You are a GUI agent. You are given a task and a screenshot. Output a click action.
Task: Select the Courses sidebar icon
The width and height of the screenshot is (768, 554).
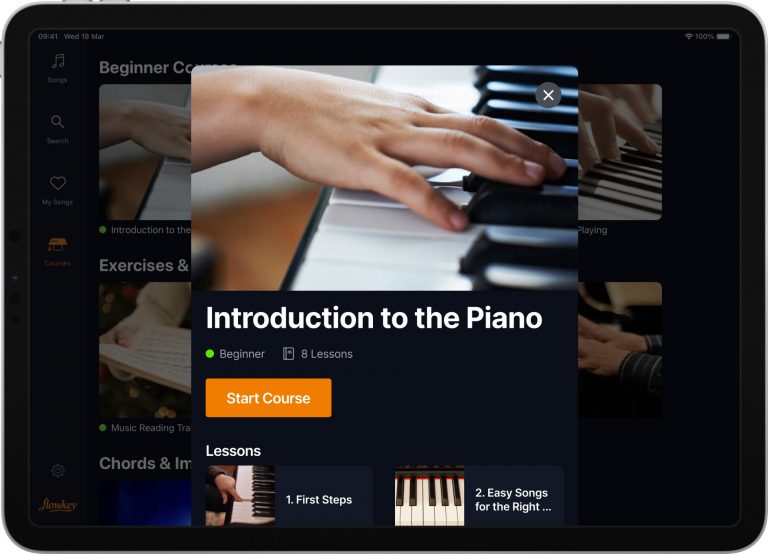(x=57, y=244)
